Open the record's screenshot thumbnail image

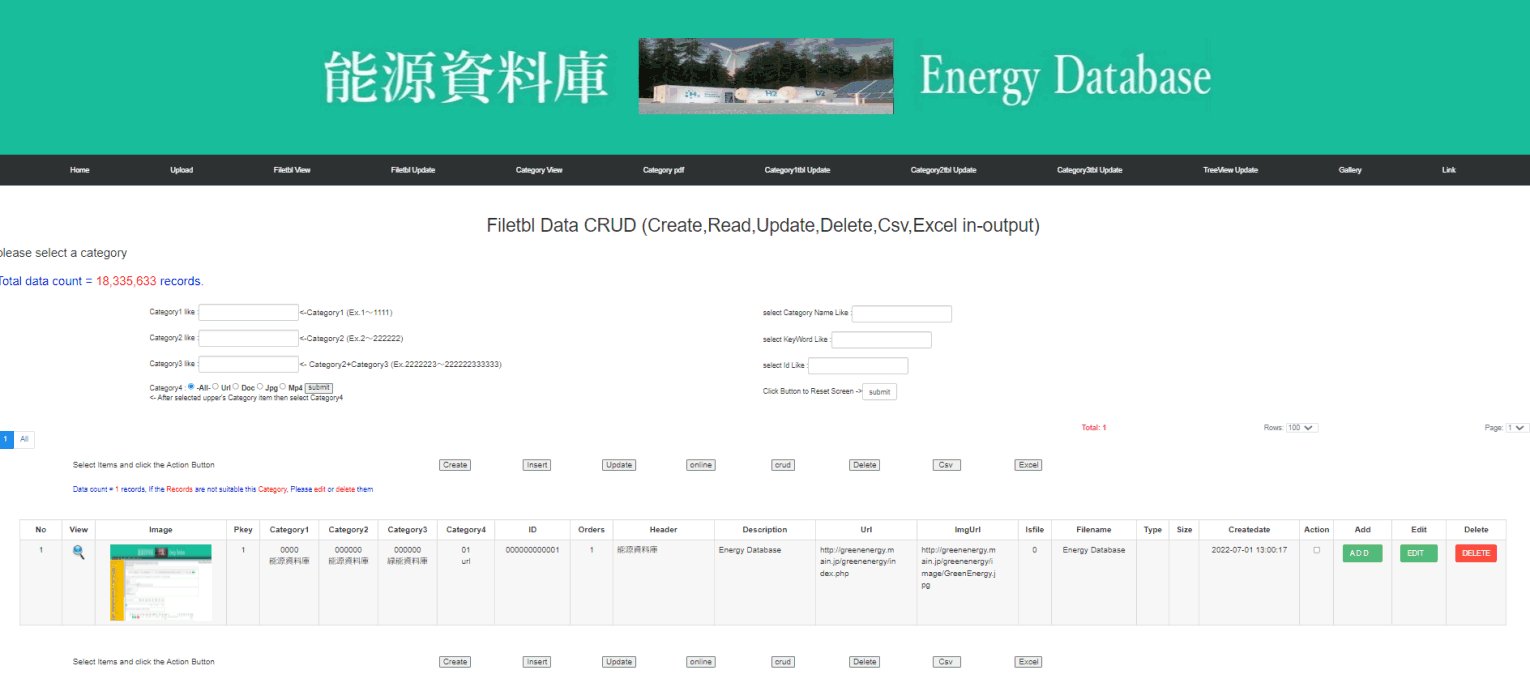(160, 583)
